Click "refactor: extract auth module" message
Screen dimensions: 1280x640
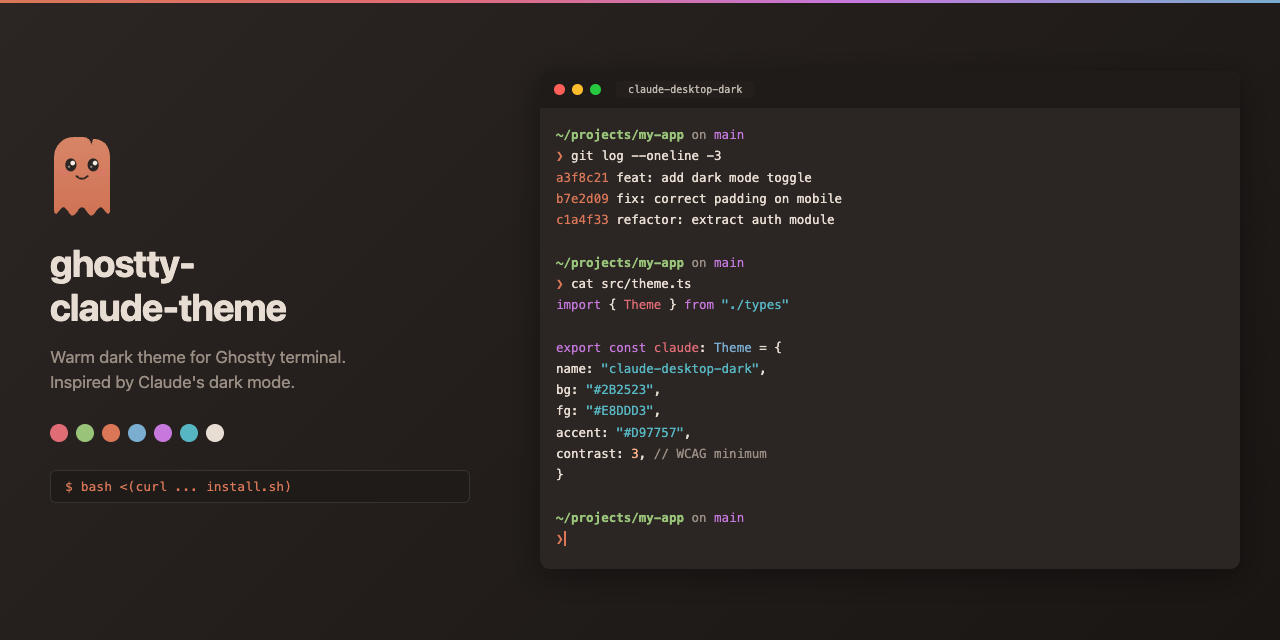click(x=725, y=219)
